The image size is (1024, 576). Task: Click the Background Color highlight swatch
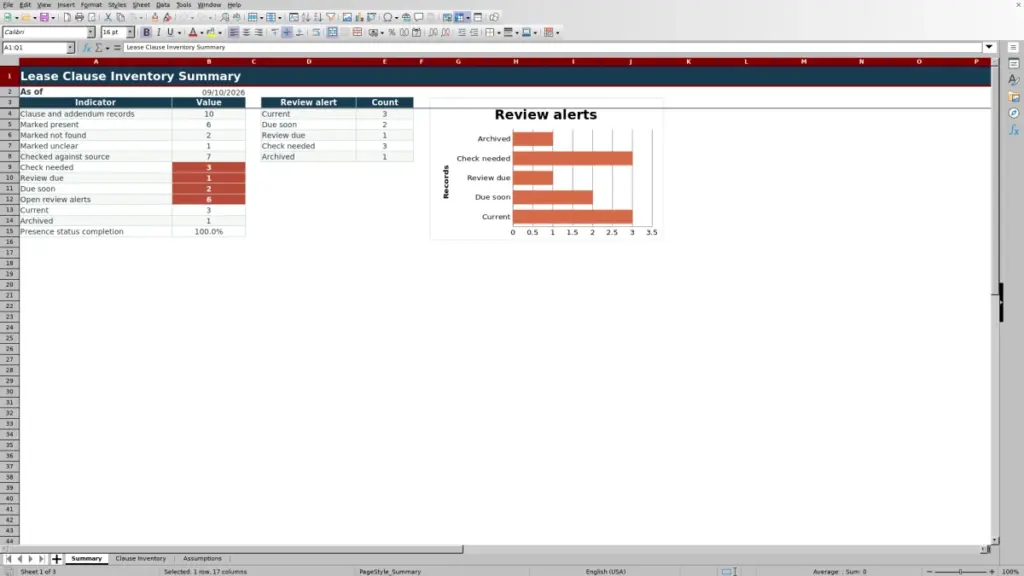[211, 32]
